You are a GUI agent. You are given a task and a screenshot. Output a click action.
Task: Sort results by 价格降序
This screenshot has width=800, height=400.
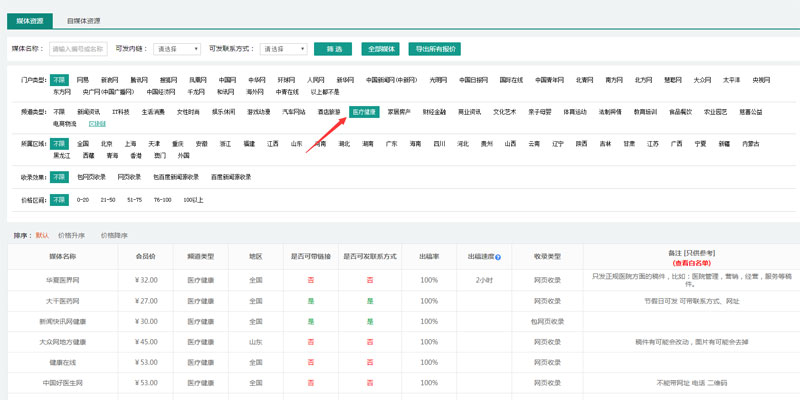coord(114,236)
